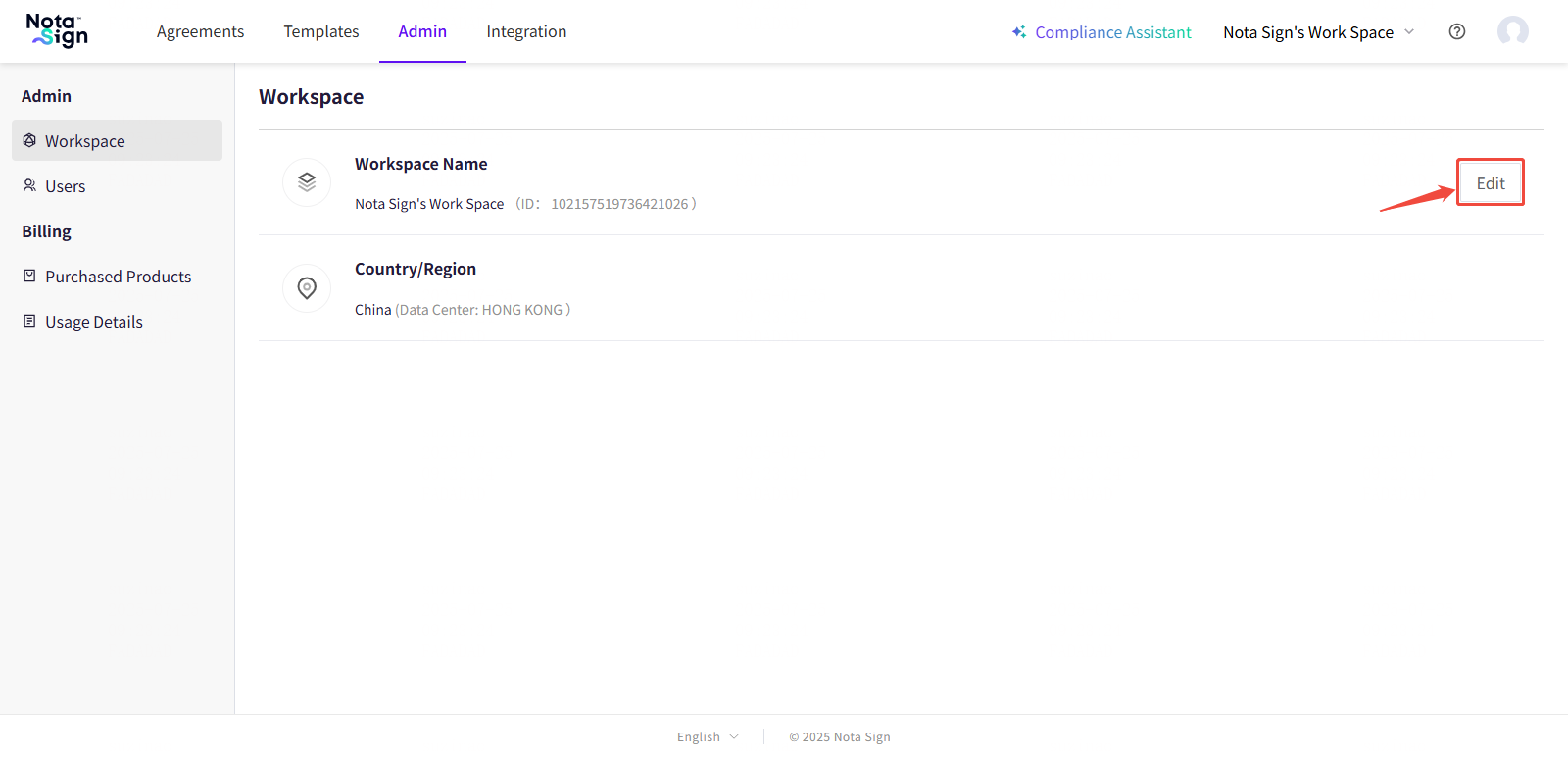Open the help question mark icon

click(x=1457, y=31)
